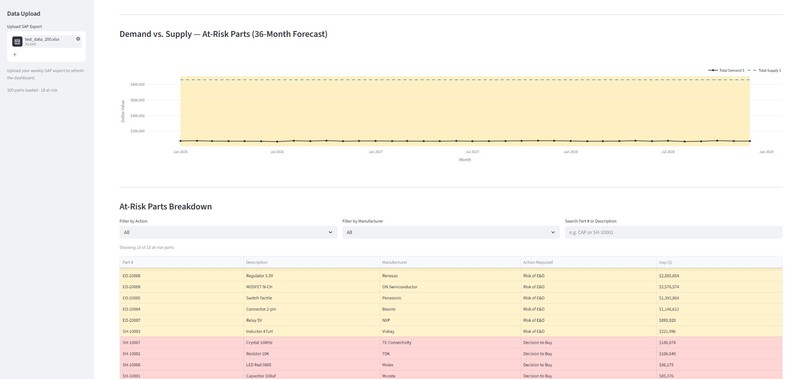This screenshot has width=806, height=379.
Task: Click the ON Semiconductor manufacturer cell
Action: coord(450,287)
